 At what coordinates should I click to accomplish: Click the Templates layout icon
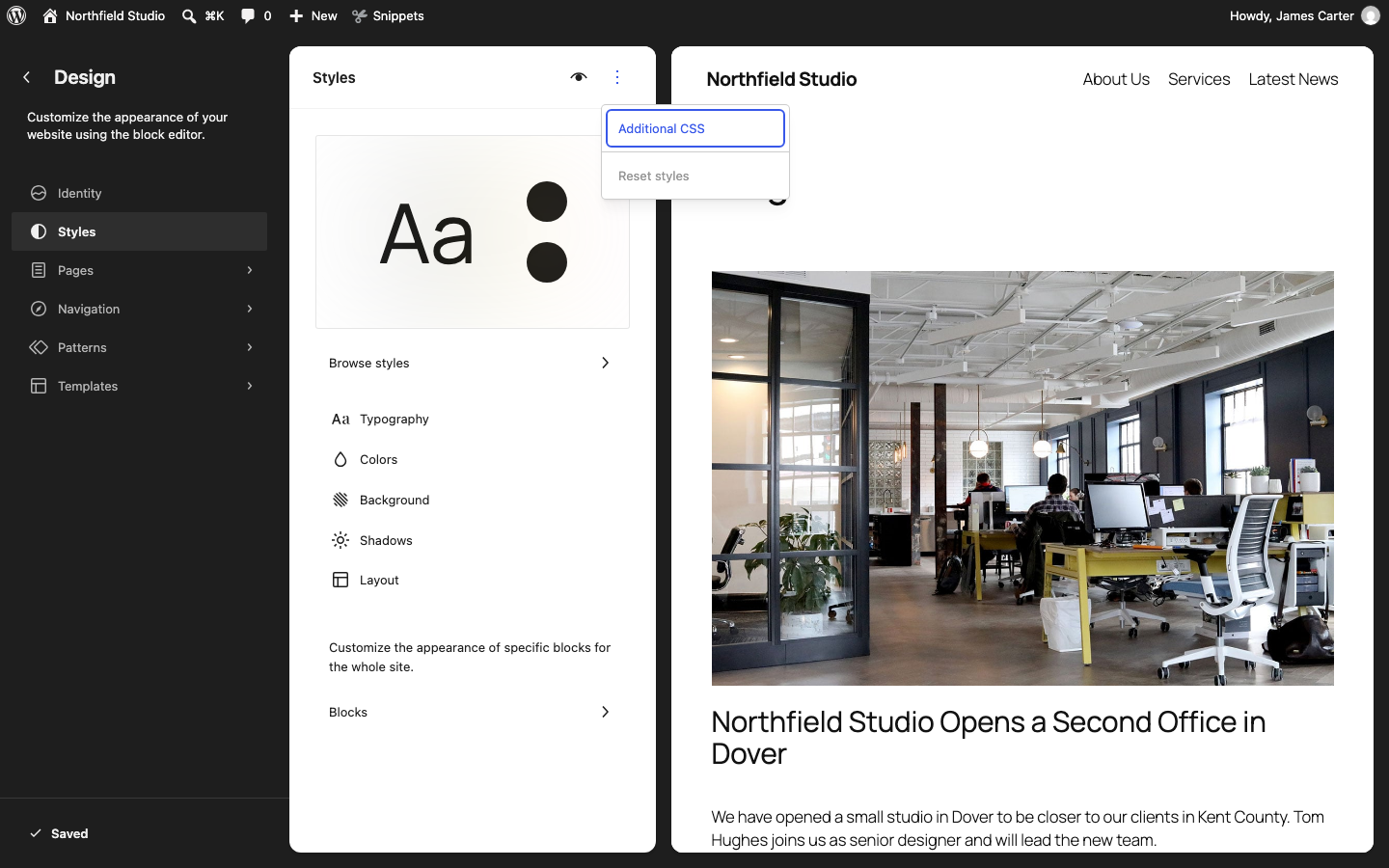[x=39, y=386]
